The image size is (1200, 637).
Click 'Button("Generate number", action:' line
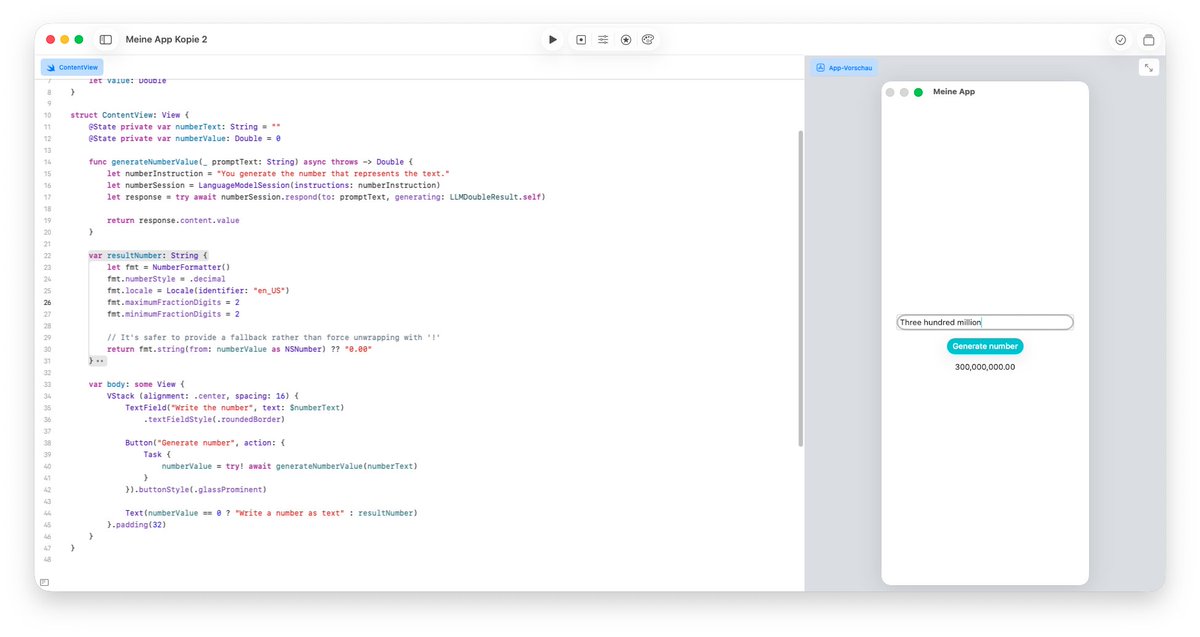[205, 442]
